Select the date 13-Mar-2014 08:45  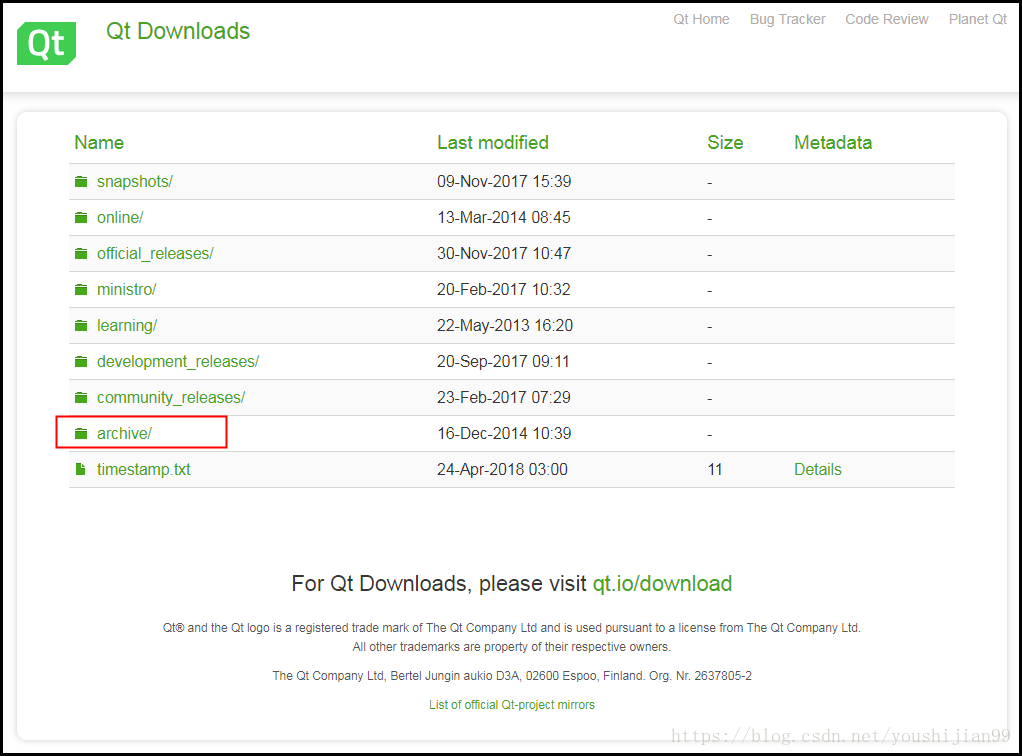(x=504, y=217)
